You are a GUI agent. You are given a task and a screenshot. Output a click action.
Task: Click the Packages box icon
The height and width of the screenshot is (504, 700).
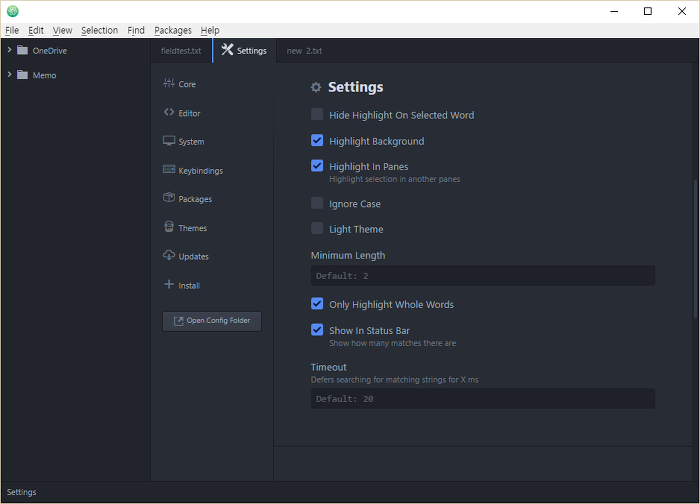tap(169, 197)
